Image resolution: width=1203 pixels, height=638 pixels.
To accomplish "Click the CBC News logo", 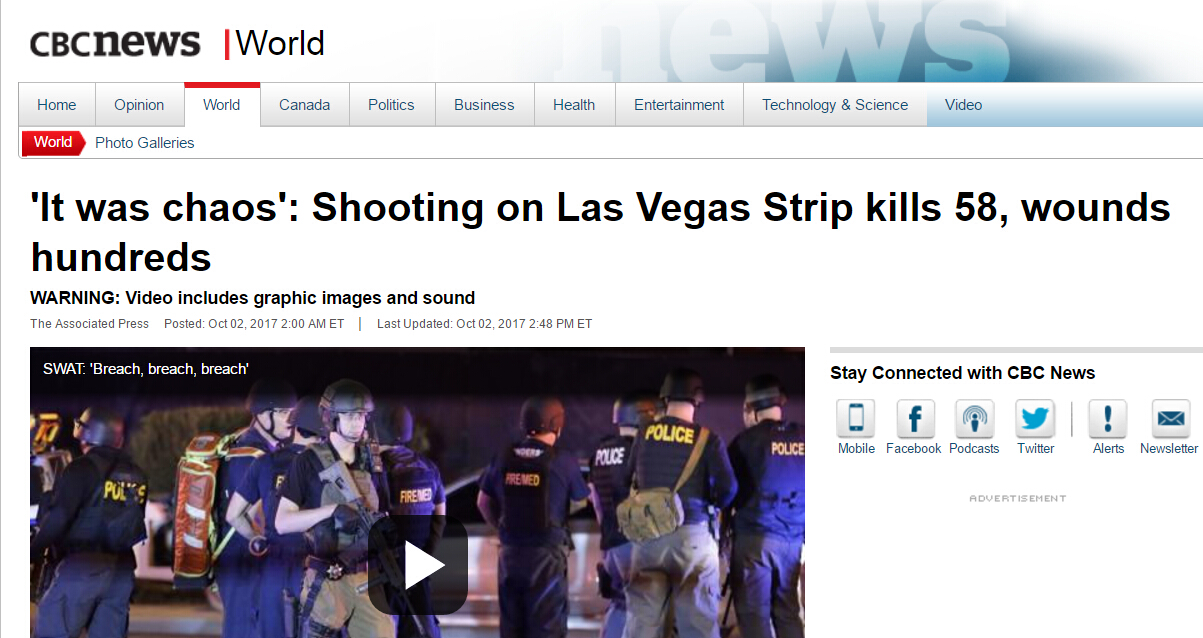I will (115, 43).
